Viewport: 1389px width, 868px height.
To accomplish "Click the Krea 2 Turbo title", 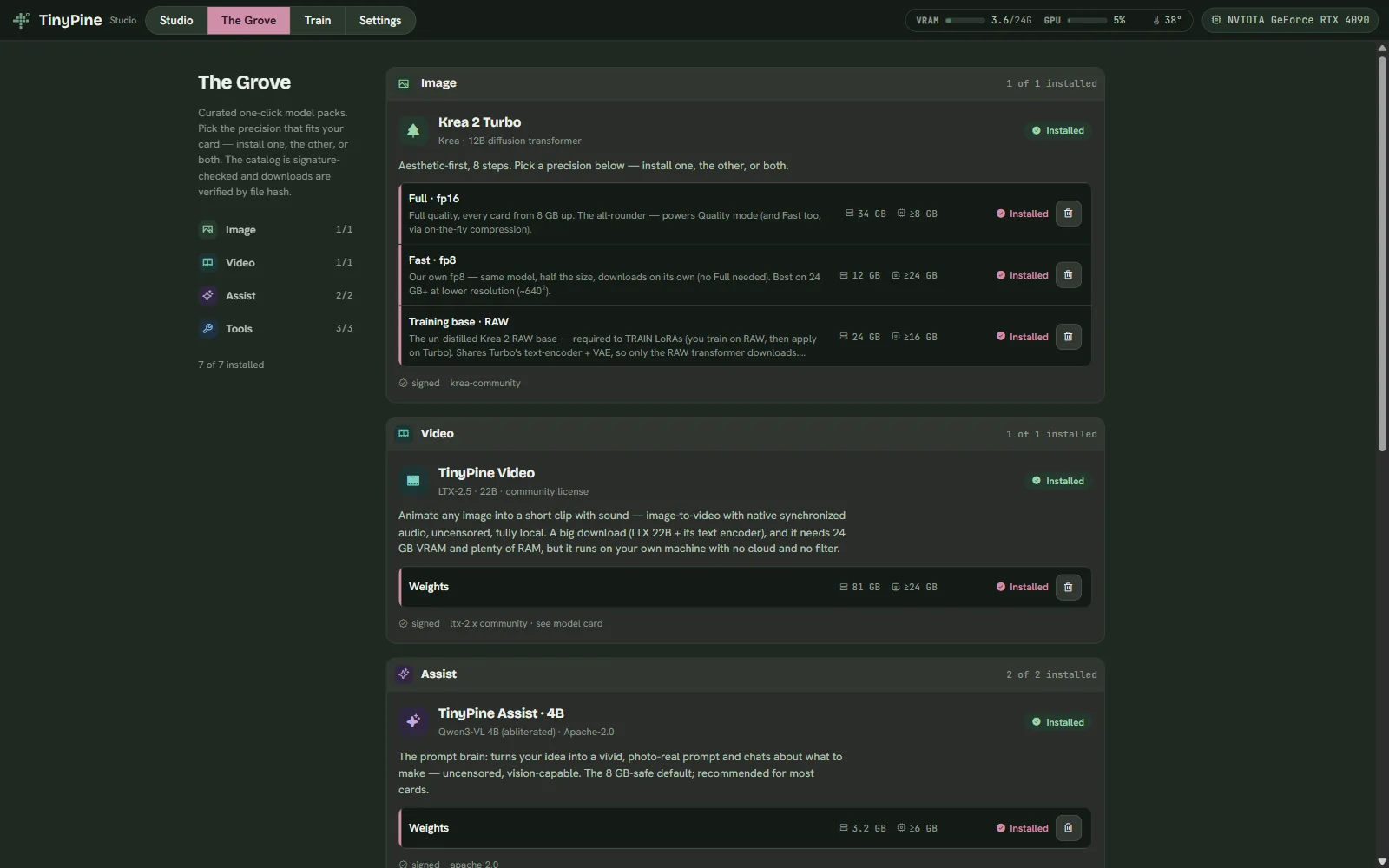I will [x=479, y=122].
